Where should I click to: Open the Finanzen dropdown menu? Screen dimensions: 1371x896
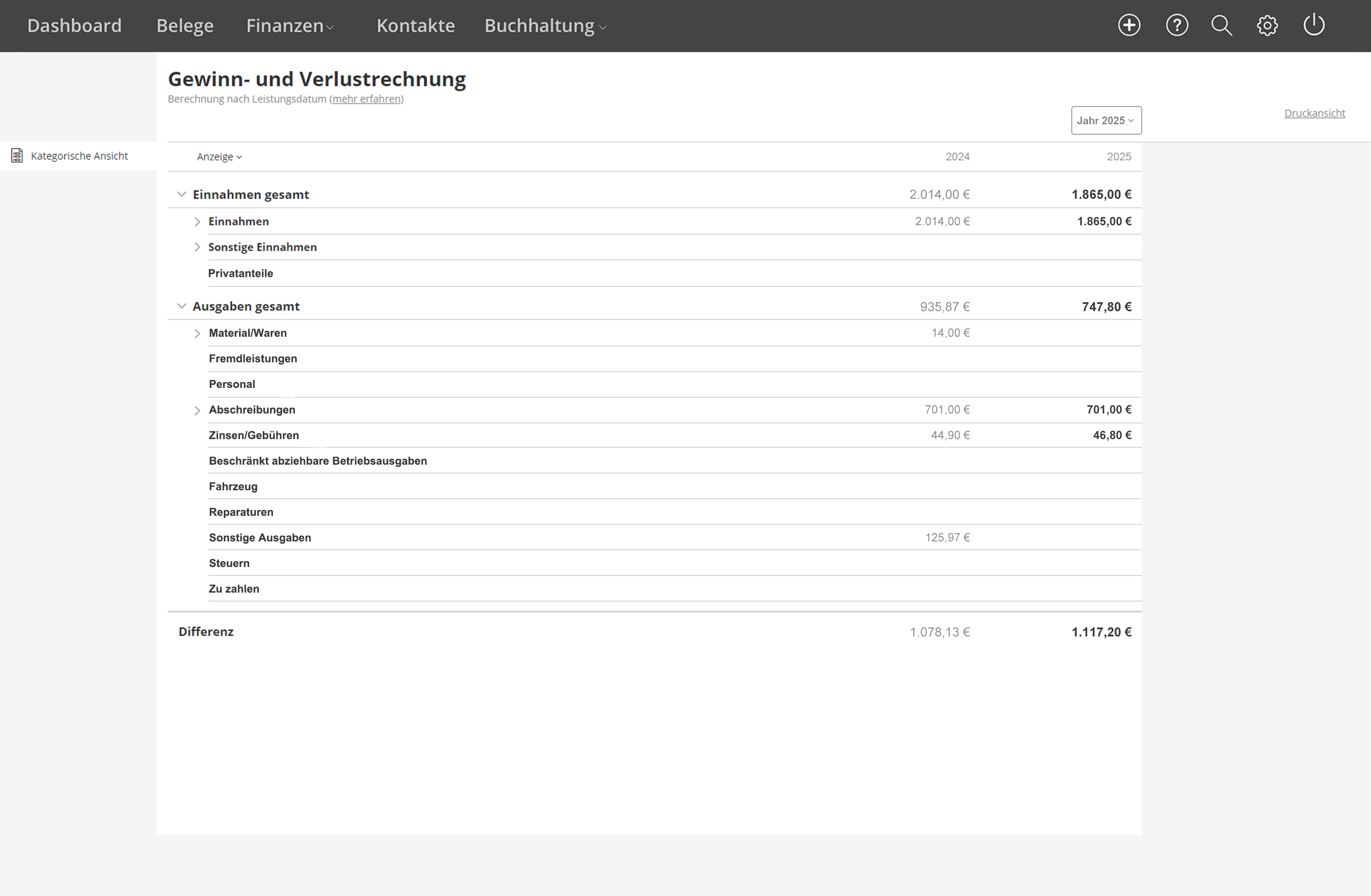tap(290, 25)
